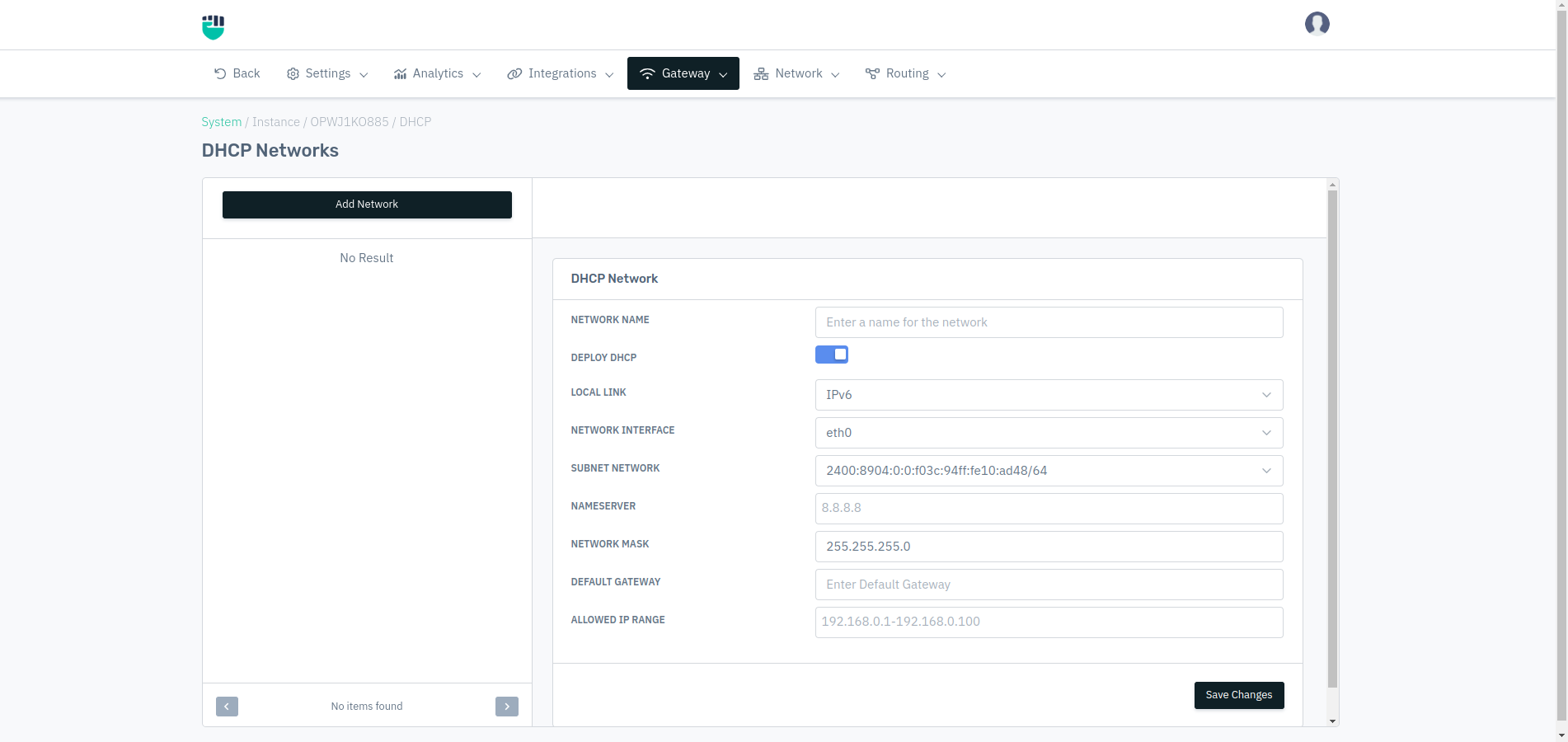
Task: Click the Network topology icon
Action: pyautogui.click(x=761, y=73)
